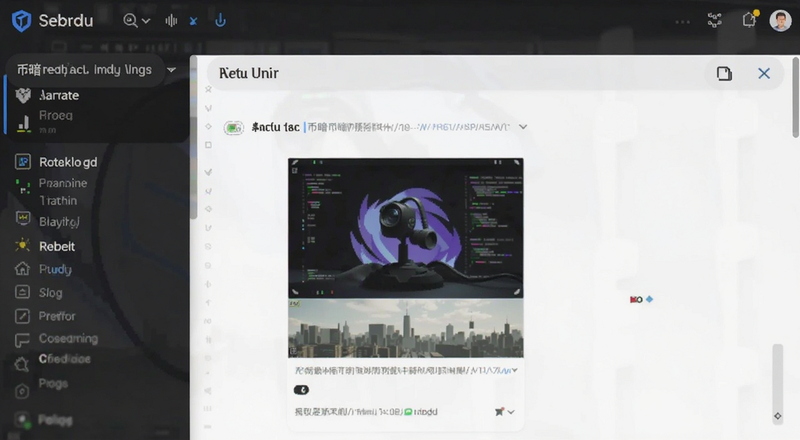Image resolution: width=800 pixels, height=440 pixels.
Task: Open the Rebelt sidebar entry
Action: (57, 246)
